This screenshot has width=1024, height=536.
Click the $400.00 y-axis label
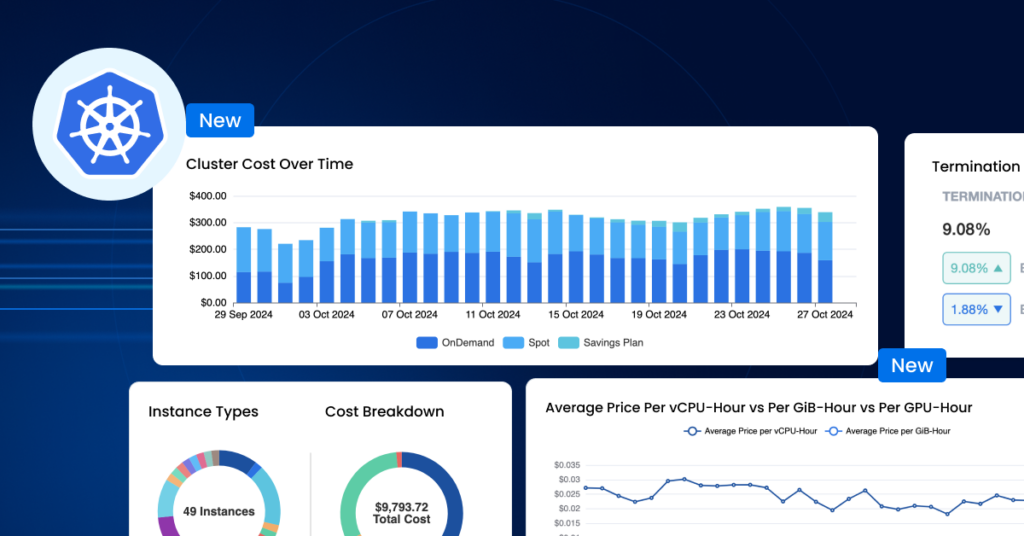pos(208,196)
